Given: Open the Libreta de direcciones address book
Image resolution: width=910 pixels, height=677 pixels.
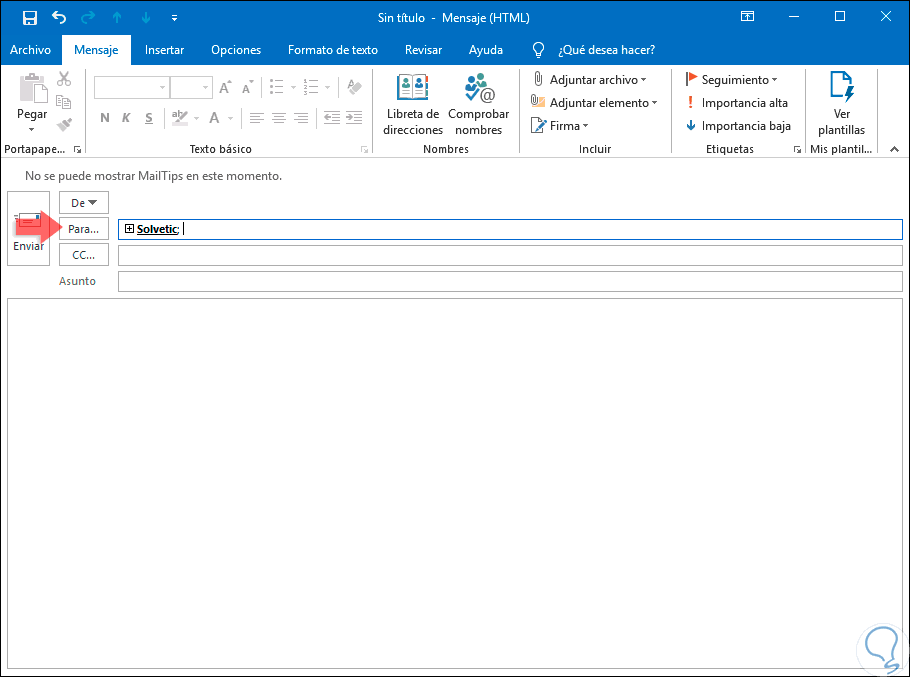Looking at the screenshot, I should [x=413, y=90].
